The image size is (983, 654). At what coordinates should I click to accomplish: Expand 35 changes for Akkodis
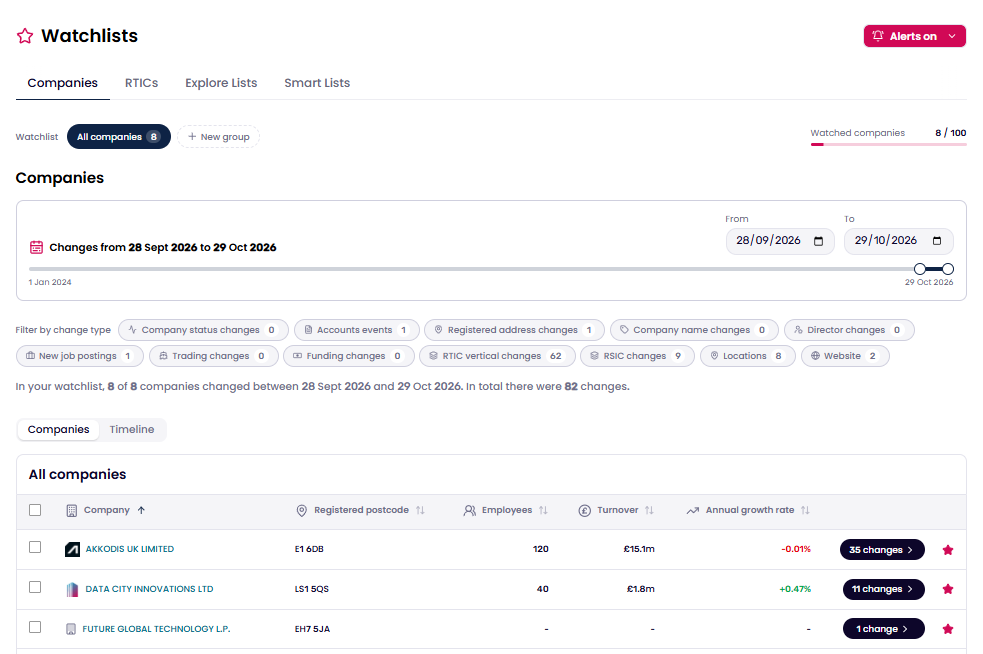(x=882, y=550)
